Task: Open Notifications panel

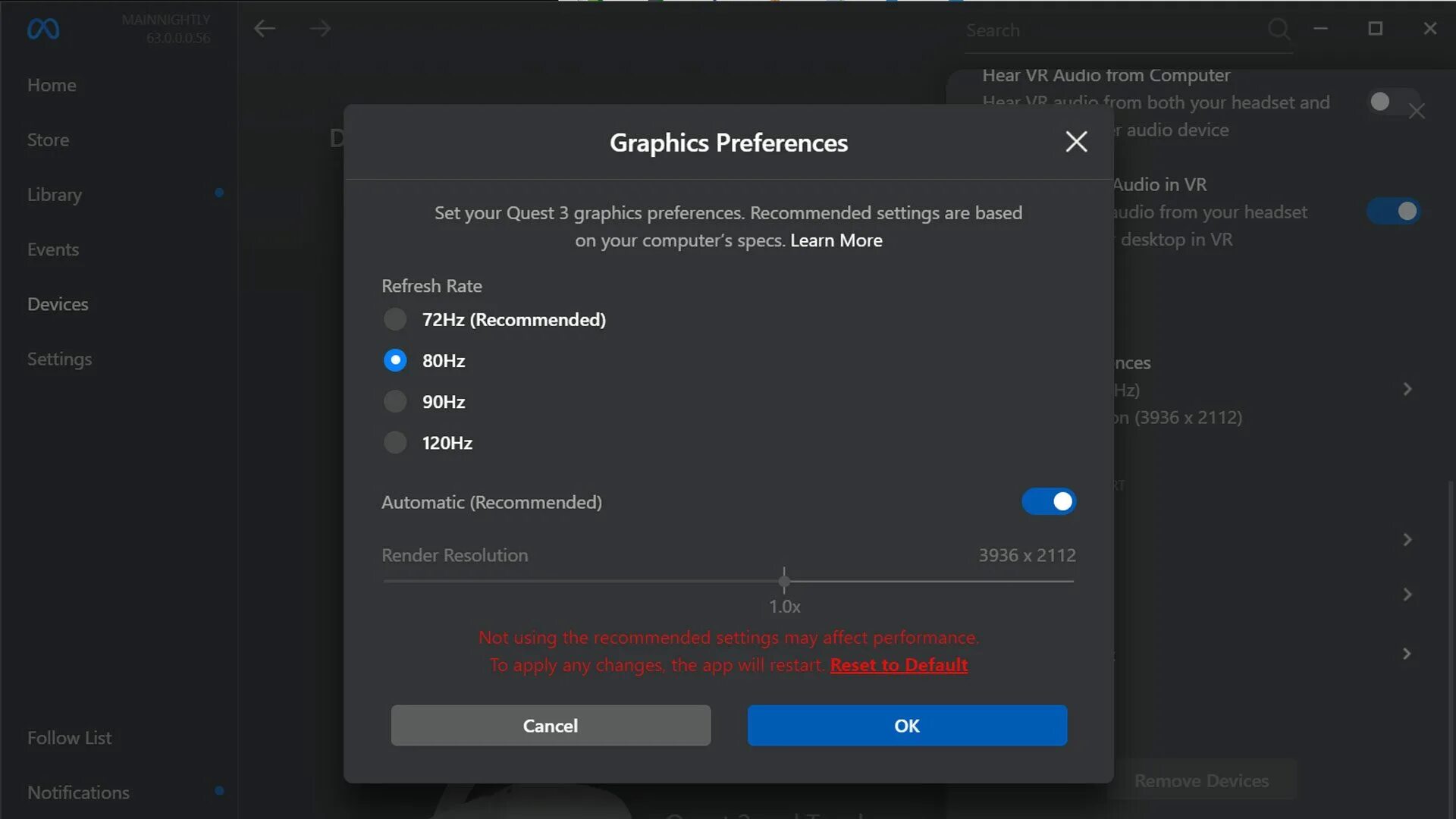Action: [x=78, y=792]
